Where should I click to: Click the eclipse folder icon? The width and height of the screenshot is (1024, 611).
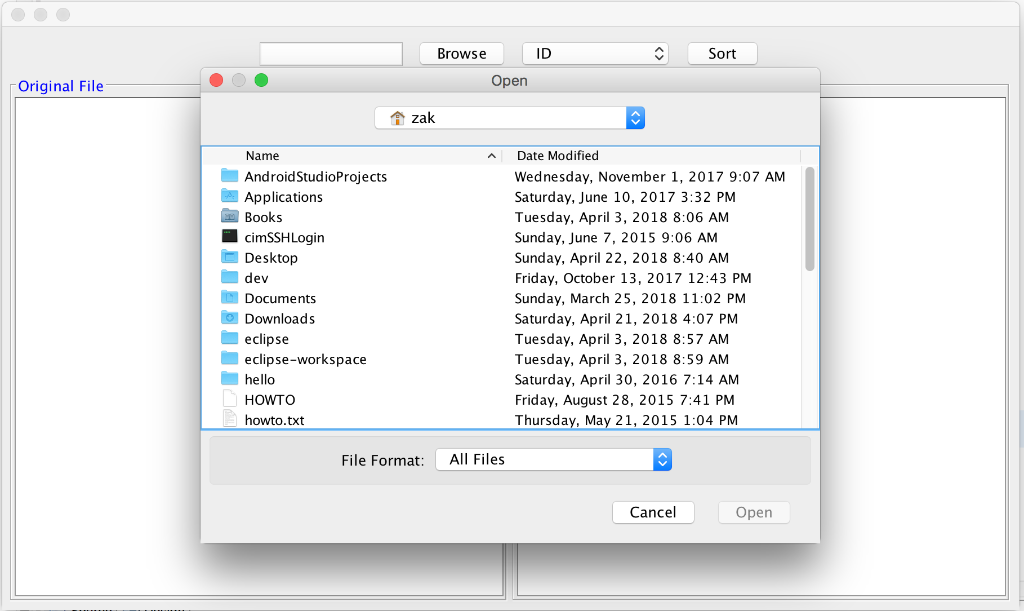tap(229, 338)
